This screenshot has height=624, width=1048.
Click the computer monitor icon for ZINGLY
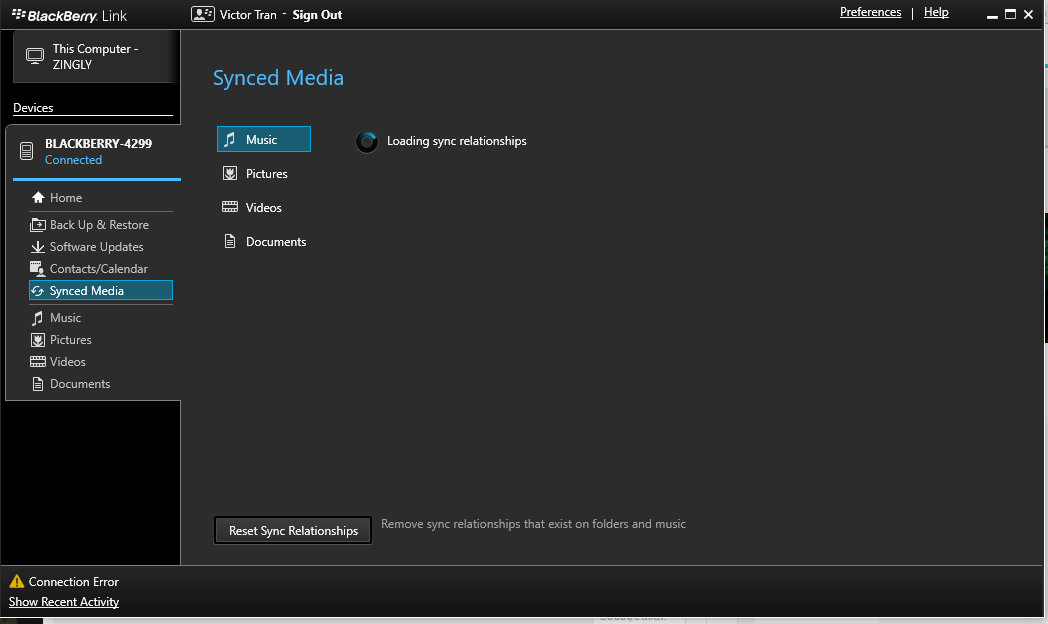click(35, 56)
